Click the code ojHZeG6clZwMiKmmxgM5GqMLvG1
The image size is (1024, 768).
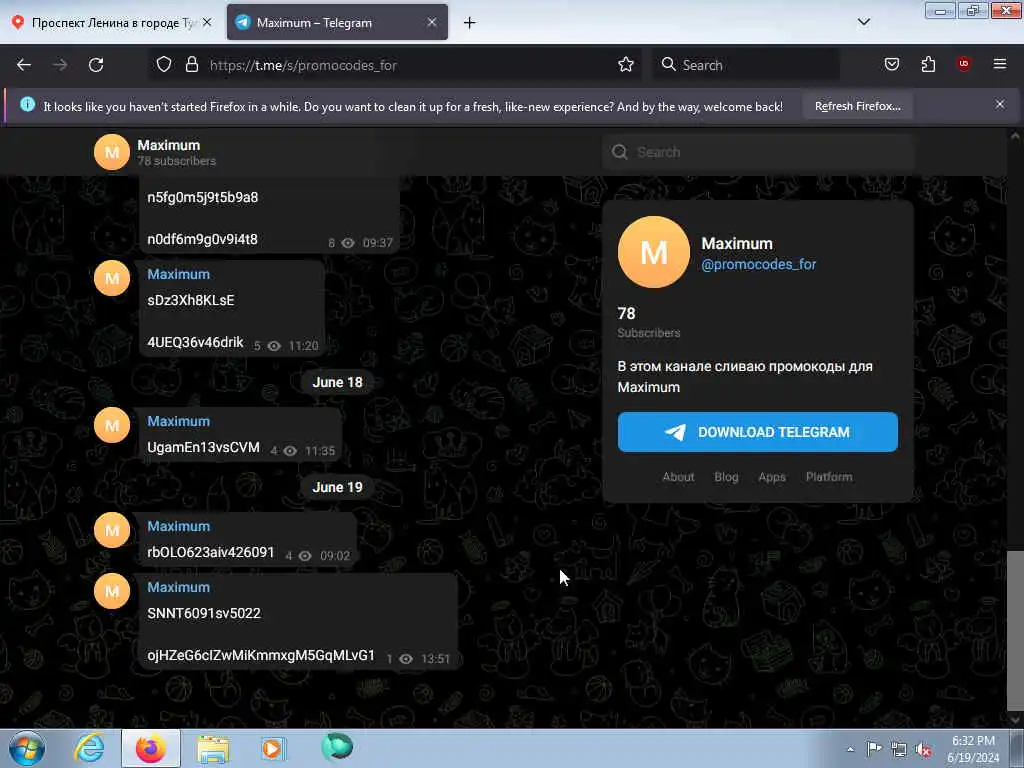(x=261, y=655)
